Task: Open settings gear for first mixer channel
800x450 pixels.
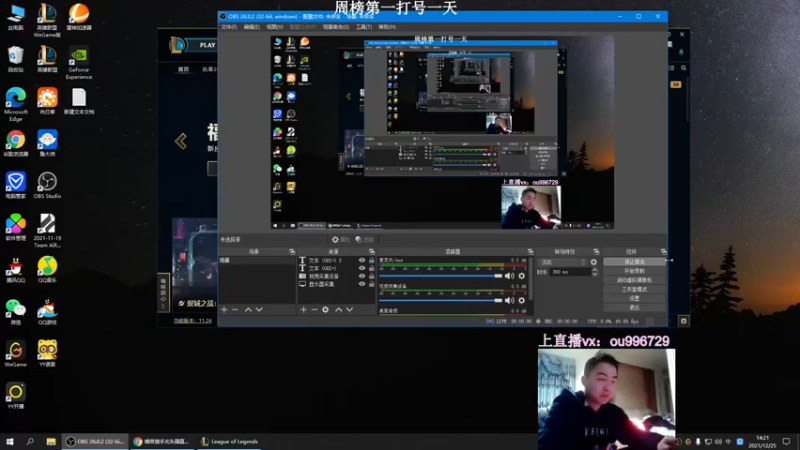Action: coord(521,276)
